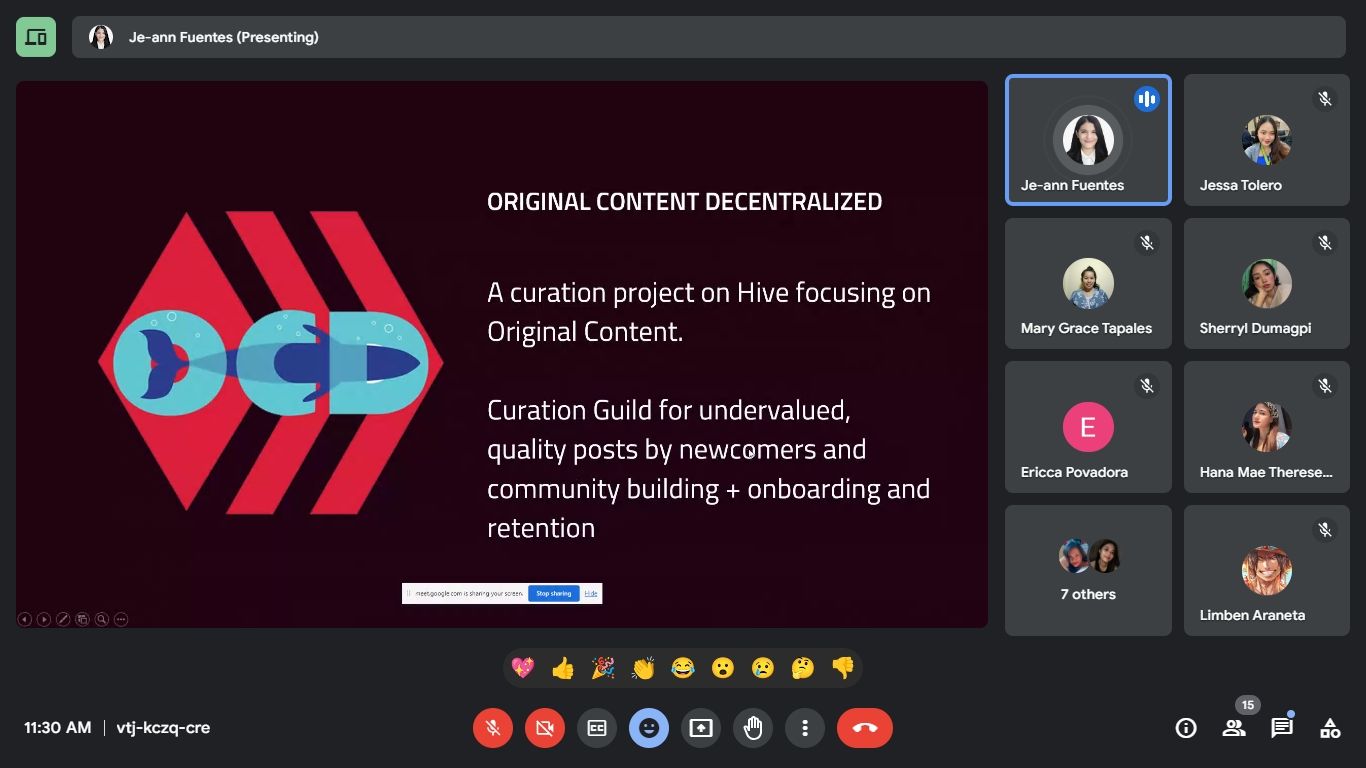Image resolution: width=1366 pixels, height=768 pixels.
Task: Click Je-ann Fuentes' speaking indicator
Action: [1147, 99]
